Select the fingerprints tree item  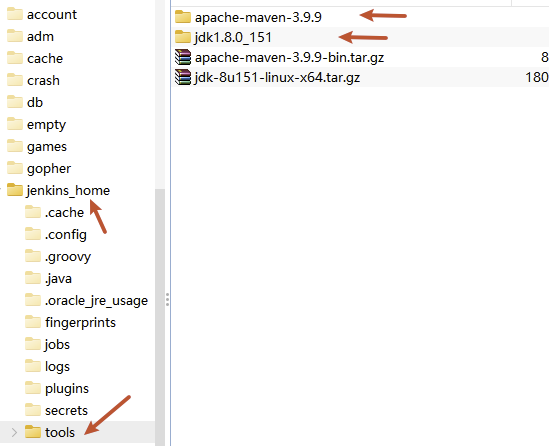point(70,322)
